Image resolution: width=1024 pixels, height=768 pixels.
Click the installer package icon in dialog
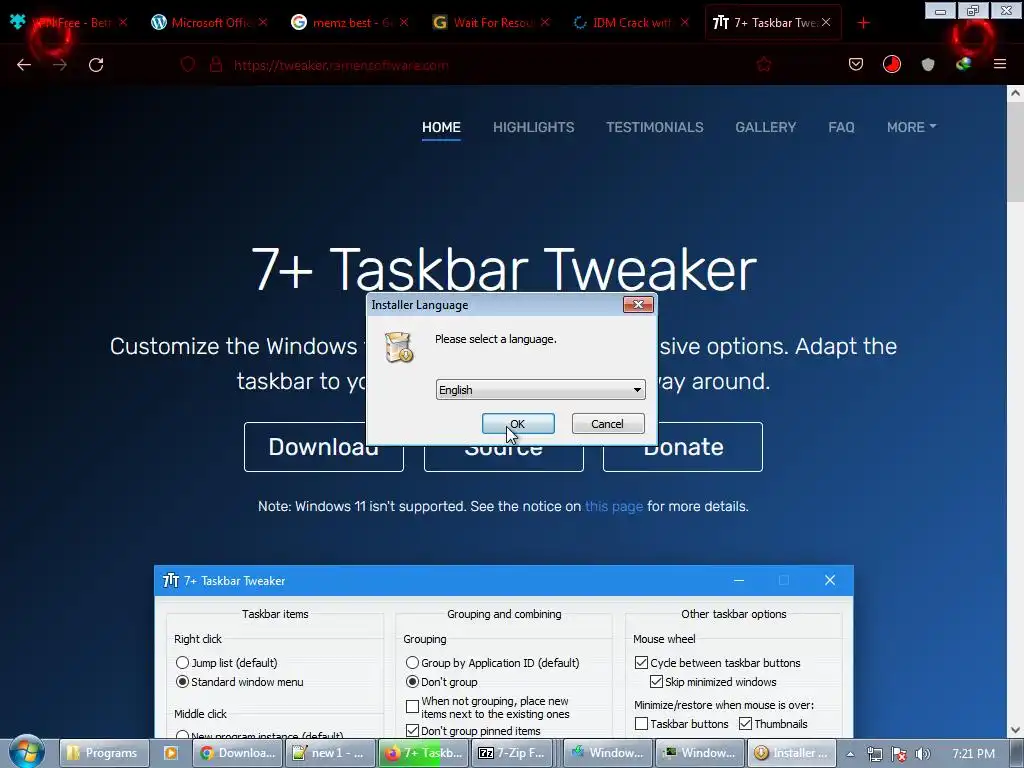point(398,347)
